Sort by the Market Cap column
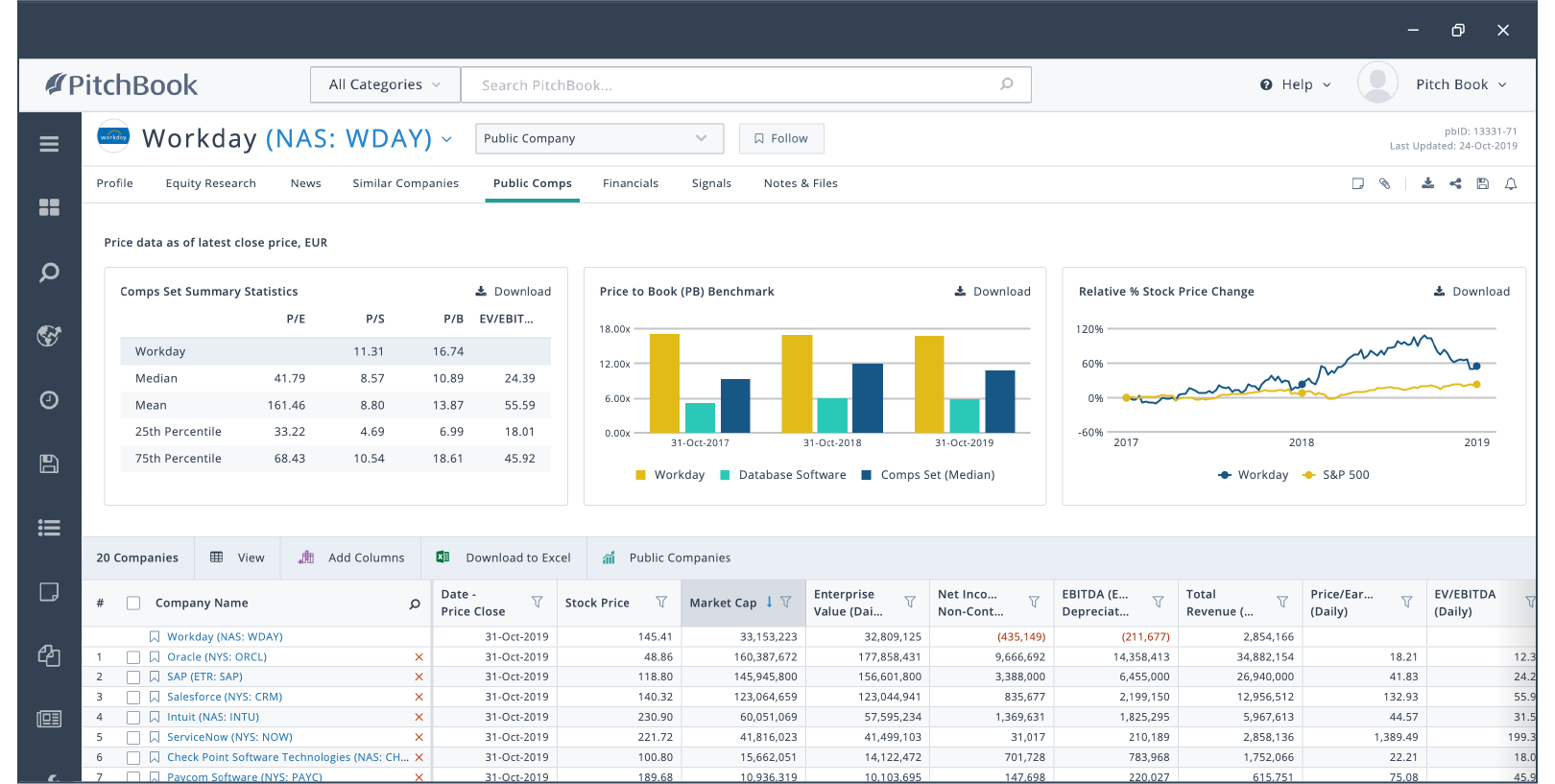This screenshot has height=784, width=1555. 723,603
